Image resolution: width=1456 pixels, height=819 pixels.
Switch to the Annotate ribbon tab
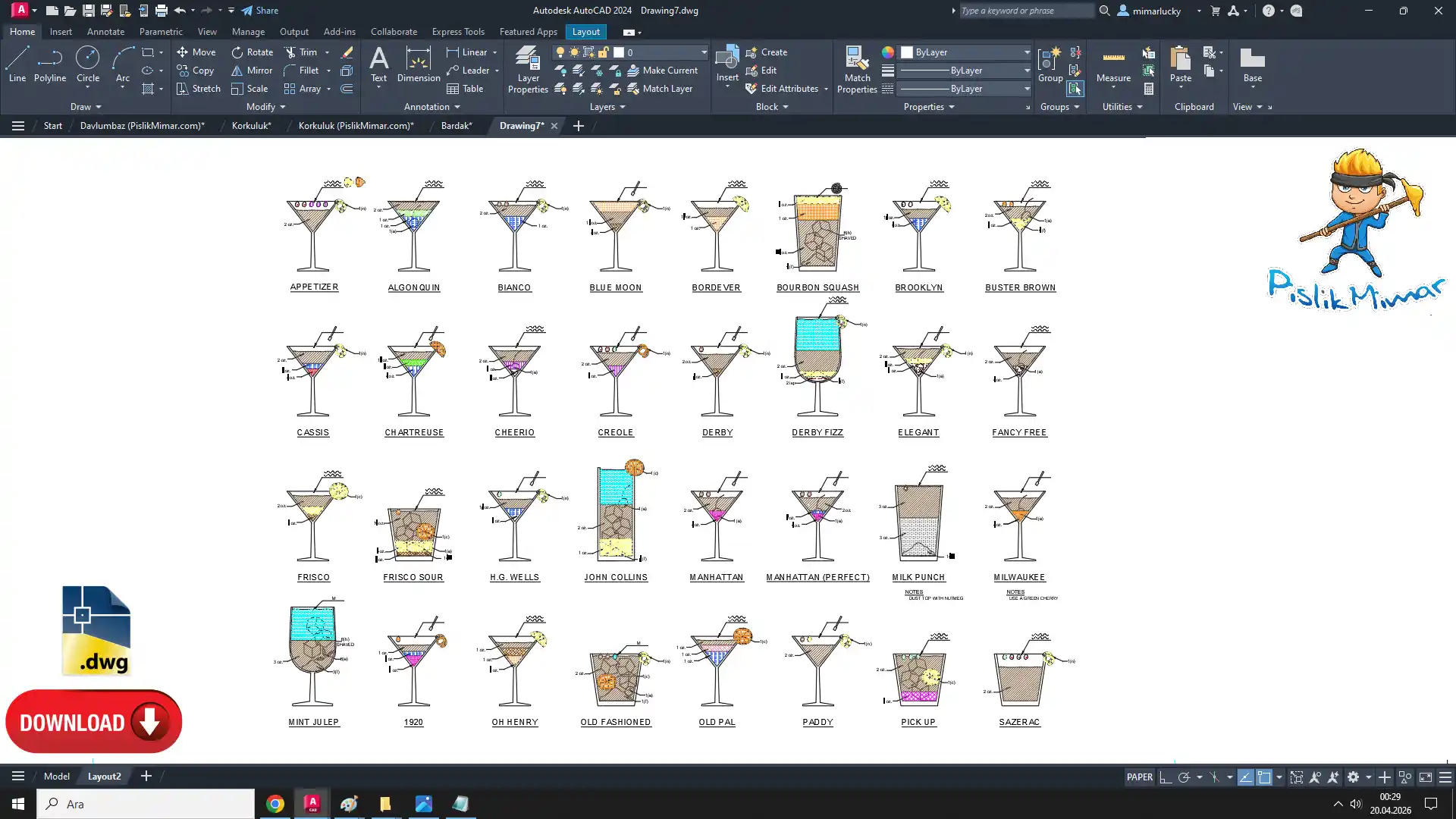105,32
